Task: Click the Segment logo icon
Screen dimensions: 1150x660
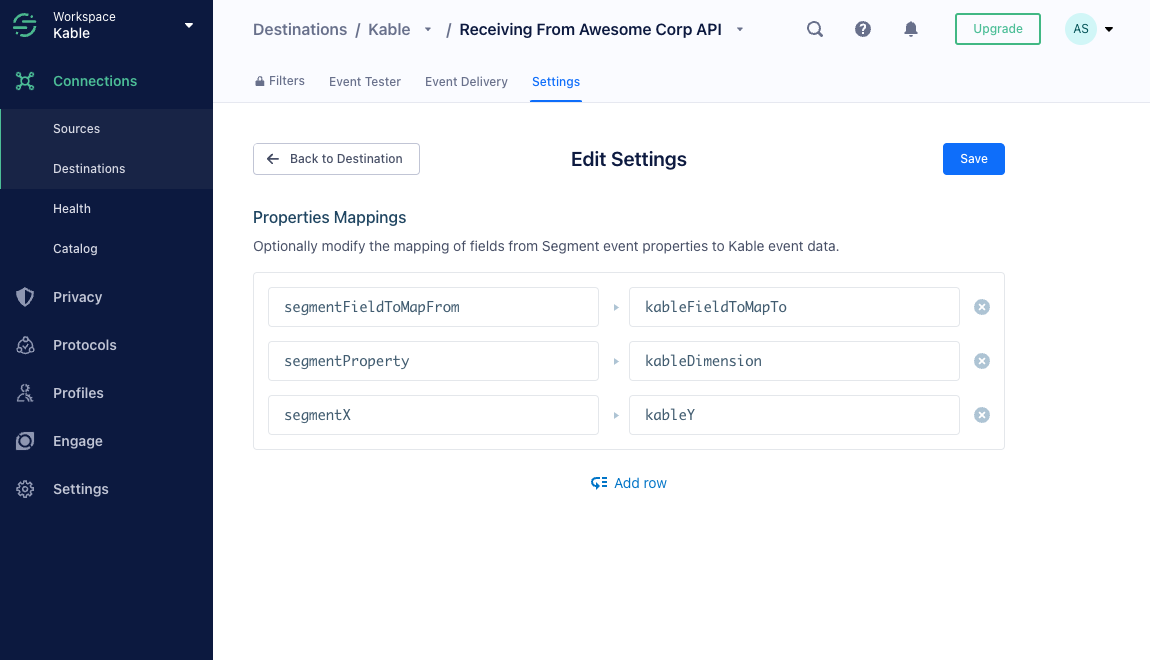Action: (x=25, y=25)
